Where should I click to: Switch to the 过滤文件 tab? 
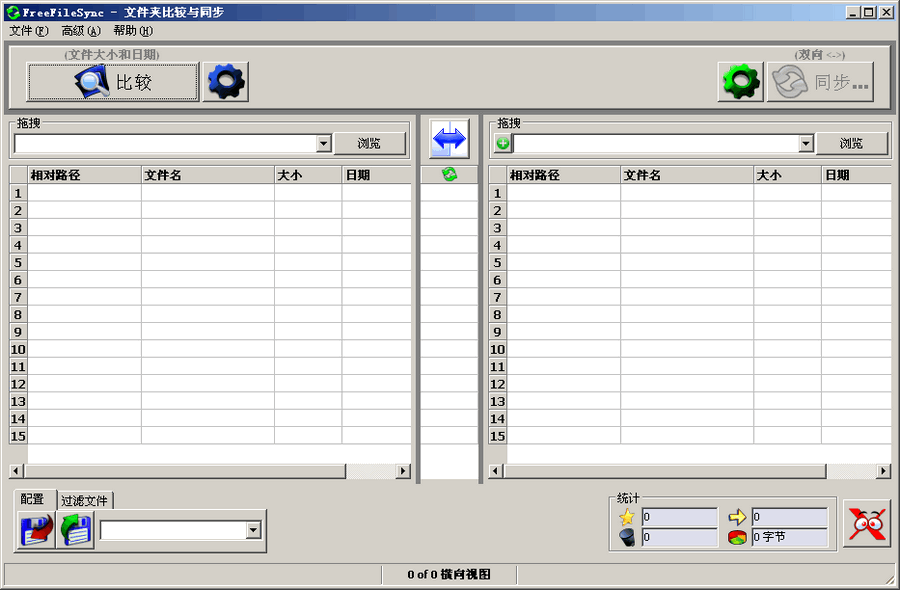coord(86,499)
